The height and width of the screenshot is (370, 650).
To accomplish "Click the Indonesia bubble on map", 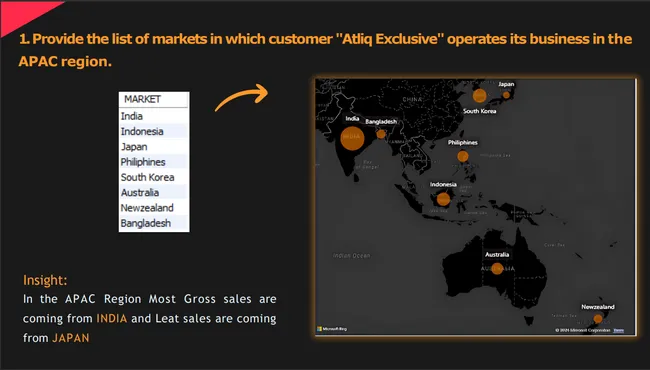I will point(443,199).
